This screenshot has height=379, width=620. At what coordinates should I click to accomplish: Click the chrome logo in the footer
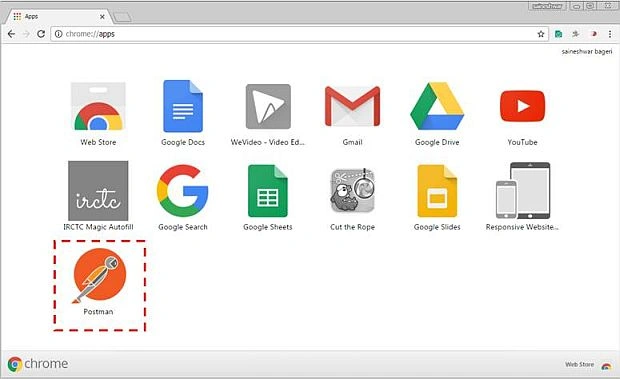click(x=38, y=364)
